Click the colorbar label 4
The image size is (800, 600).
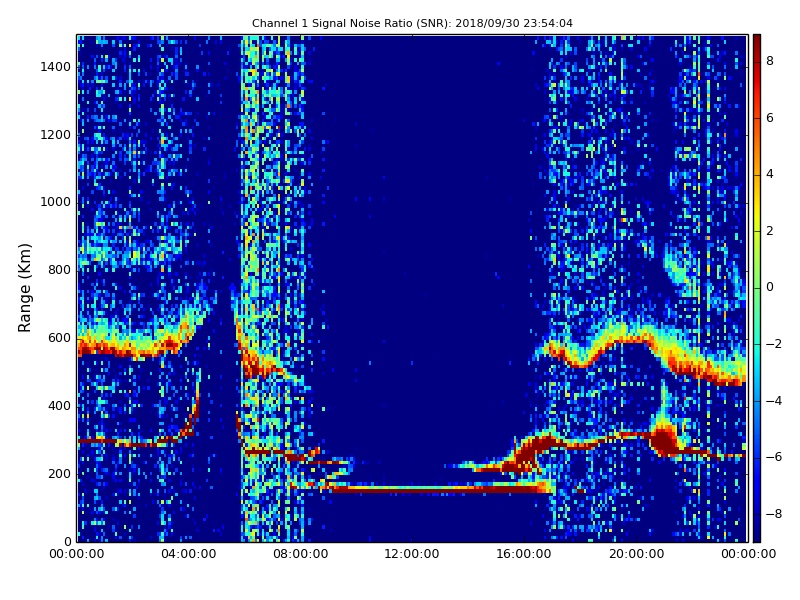(x=770, y=174)
